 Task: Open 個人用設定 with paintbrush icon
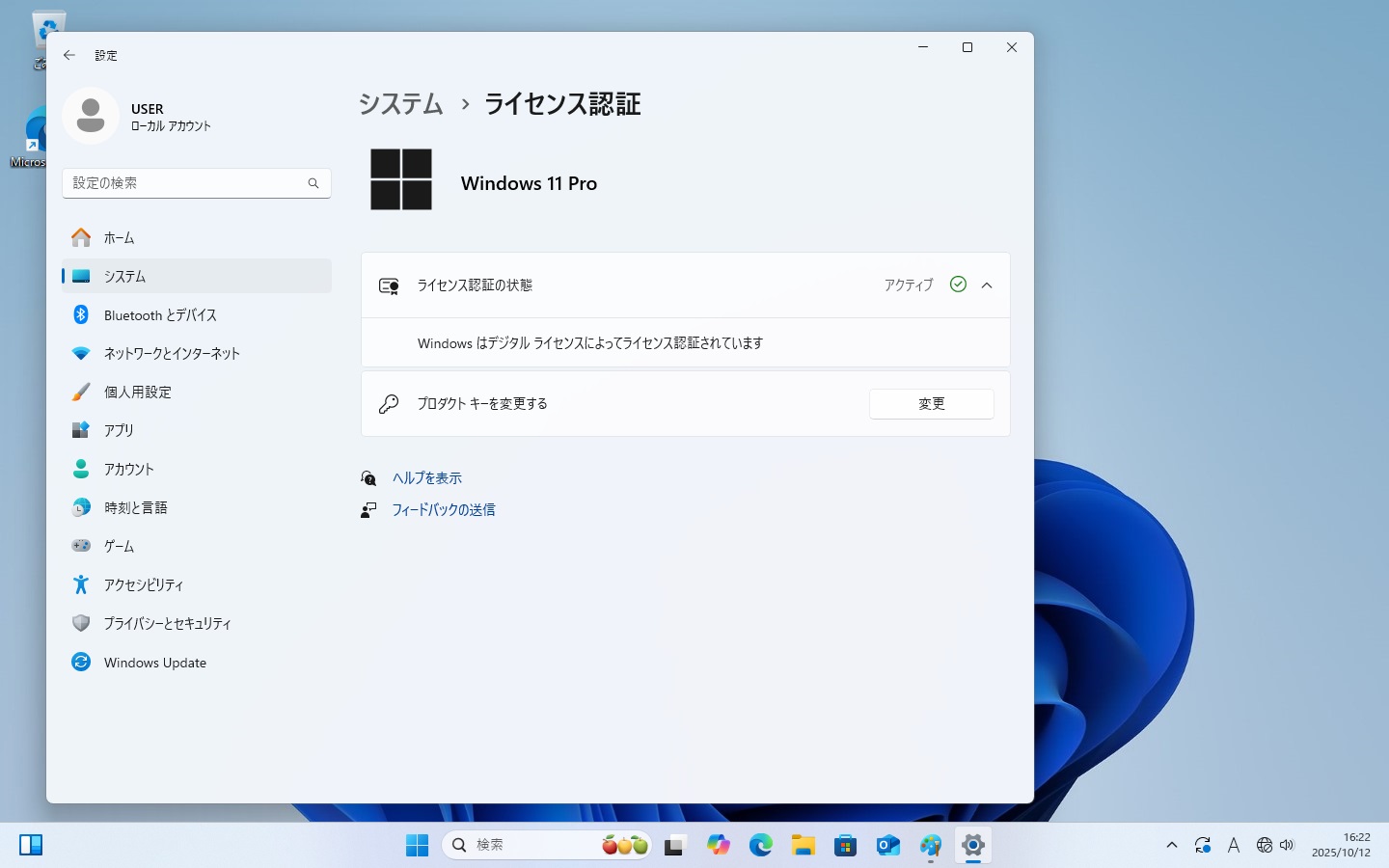[137, 393]
